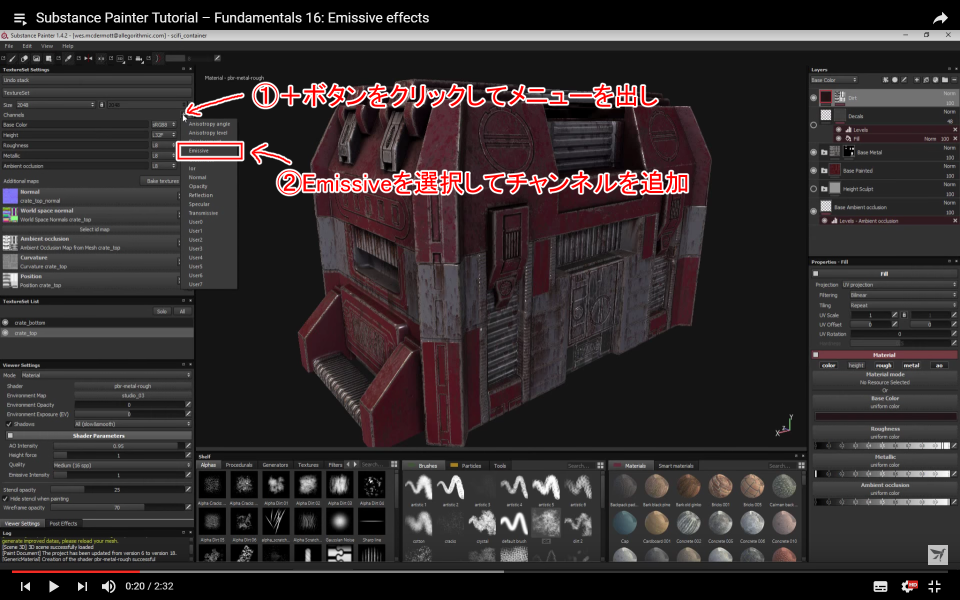The width and height of the screenshot is (960, 600).
Task: Select Opacity from channel menu
Action: click(x=198, y=186)
